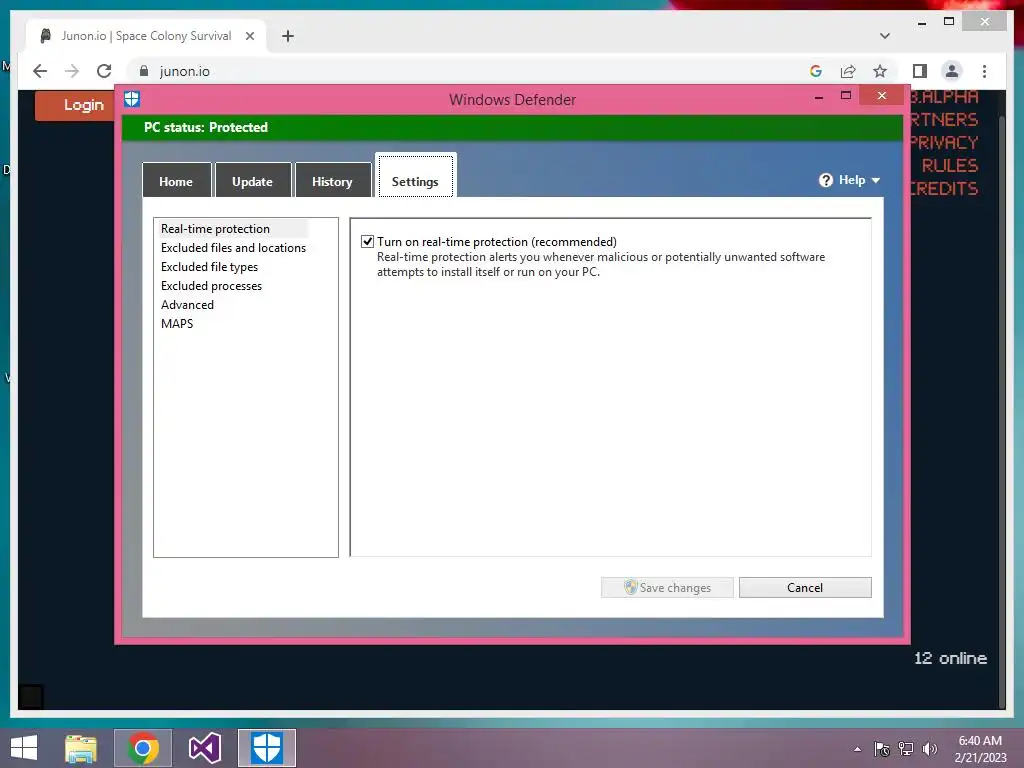Open File Explorer from taskbar

click(x=81, y=748)
